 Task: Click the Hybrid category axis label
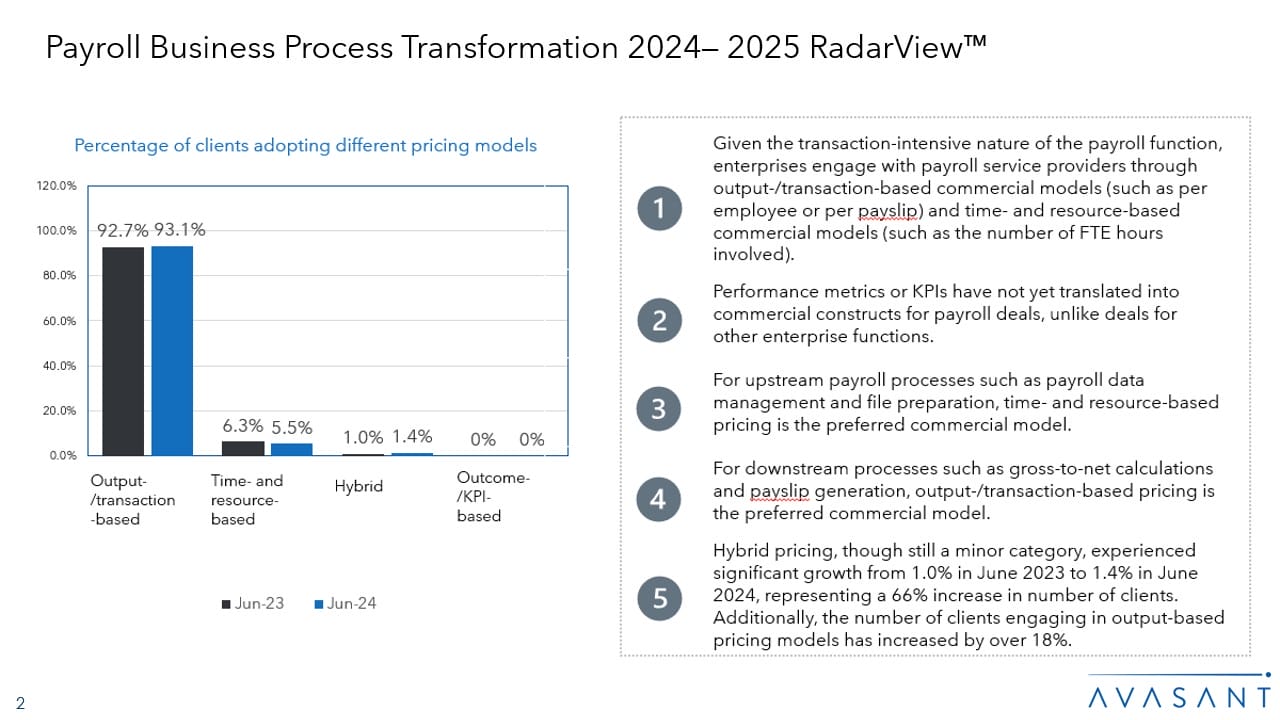(359, 487)
